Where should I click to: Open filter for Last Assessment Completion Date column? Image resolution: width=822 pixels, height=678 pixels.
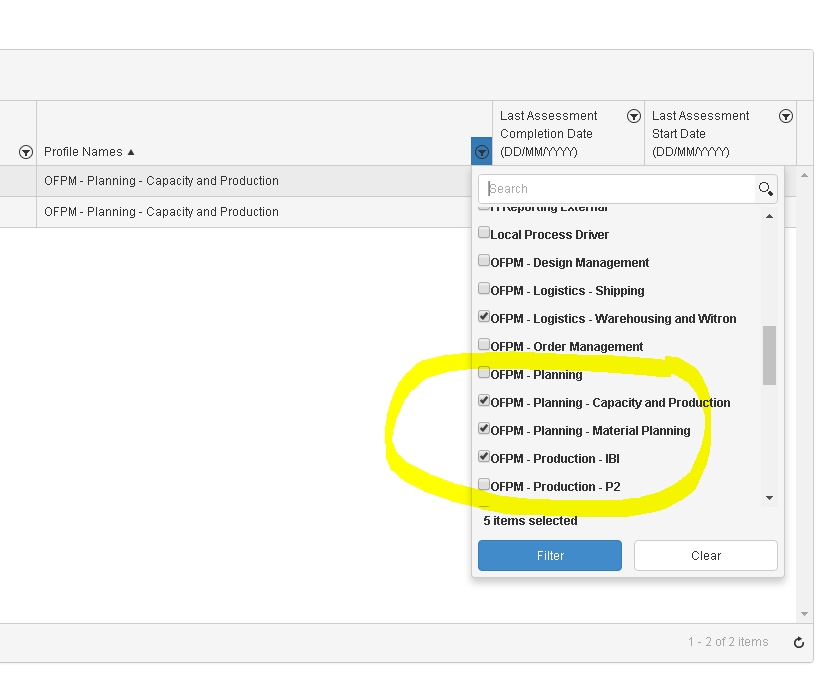[634, 116]
